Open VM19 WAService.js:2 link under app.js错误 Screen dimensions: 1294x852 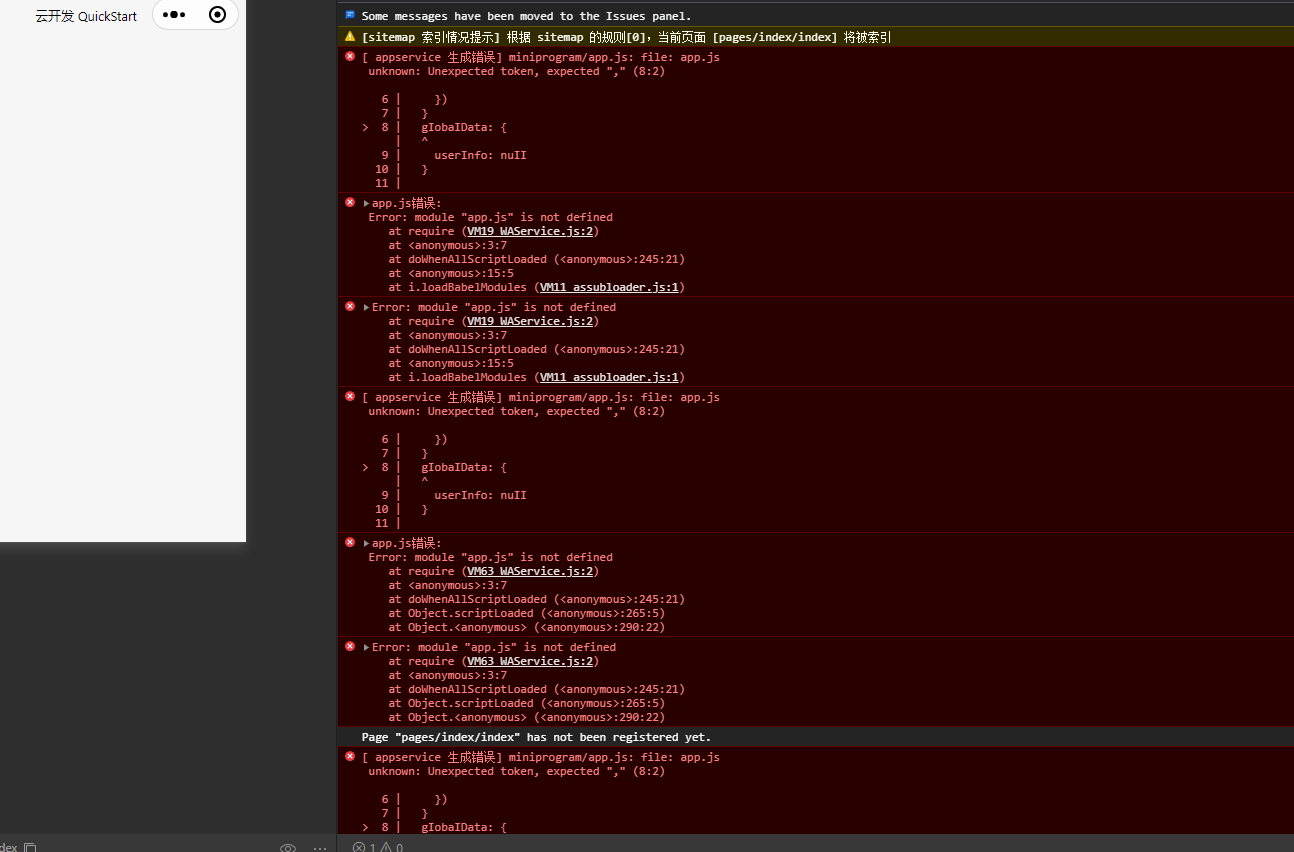tap(531, 231)
